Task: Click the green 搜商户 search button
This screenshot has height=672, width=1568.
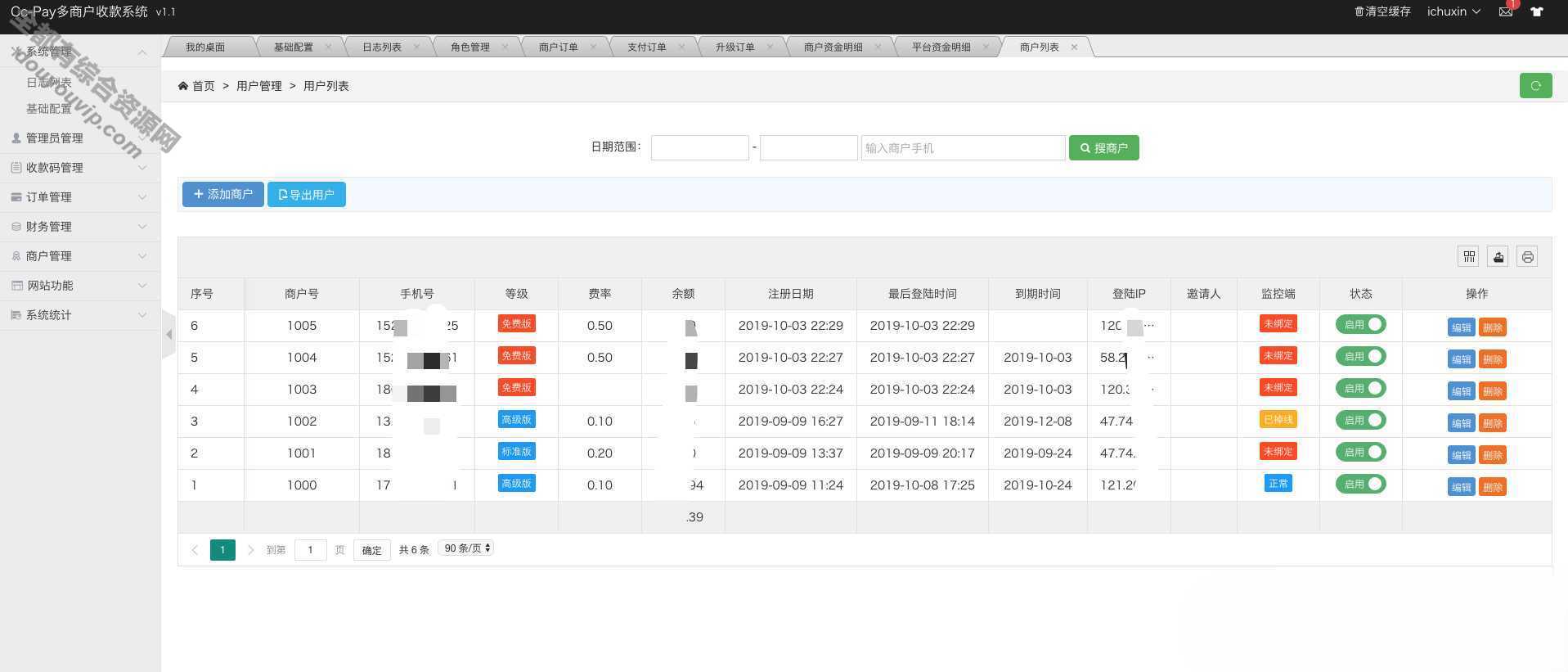Action: coord(1103,147)
